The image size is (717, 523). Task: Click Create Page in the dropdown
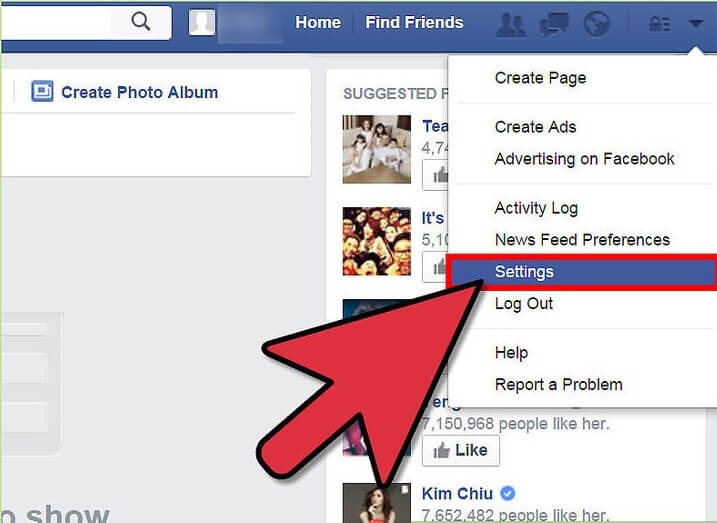pyautogui.click(x=540, y=78)
